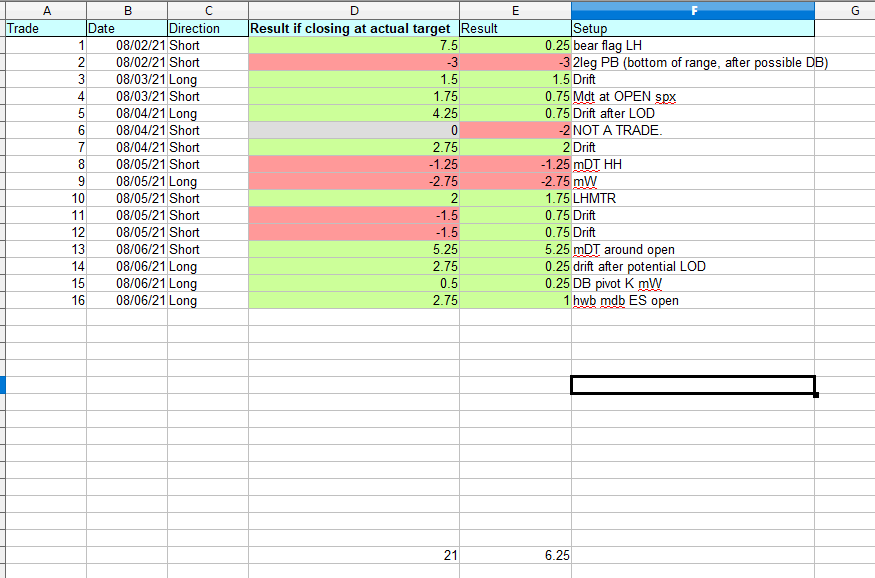This screenshot has height=578, width=875.
Task: Click 'Short' direction in trade 13 row
Action: (208, 249)
